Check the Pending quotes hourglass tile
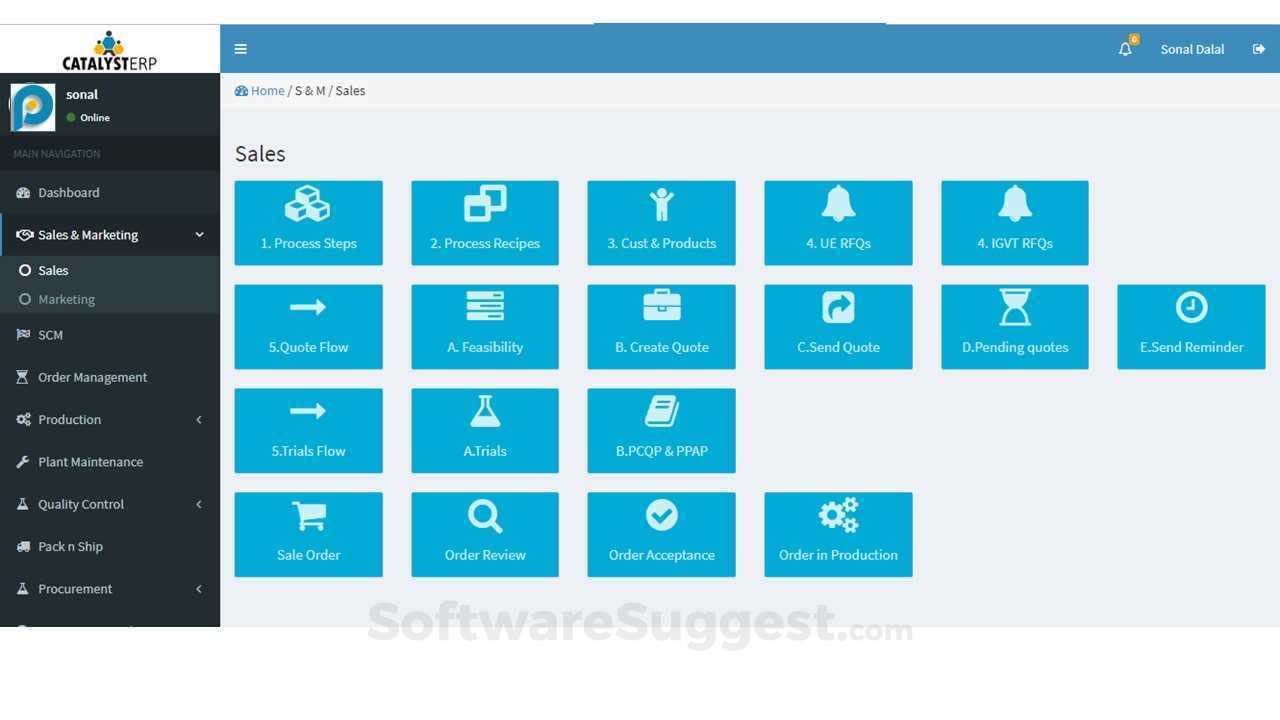The height and width of the screenshot is (720, 1280). 1014,326
